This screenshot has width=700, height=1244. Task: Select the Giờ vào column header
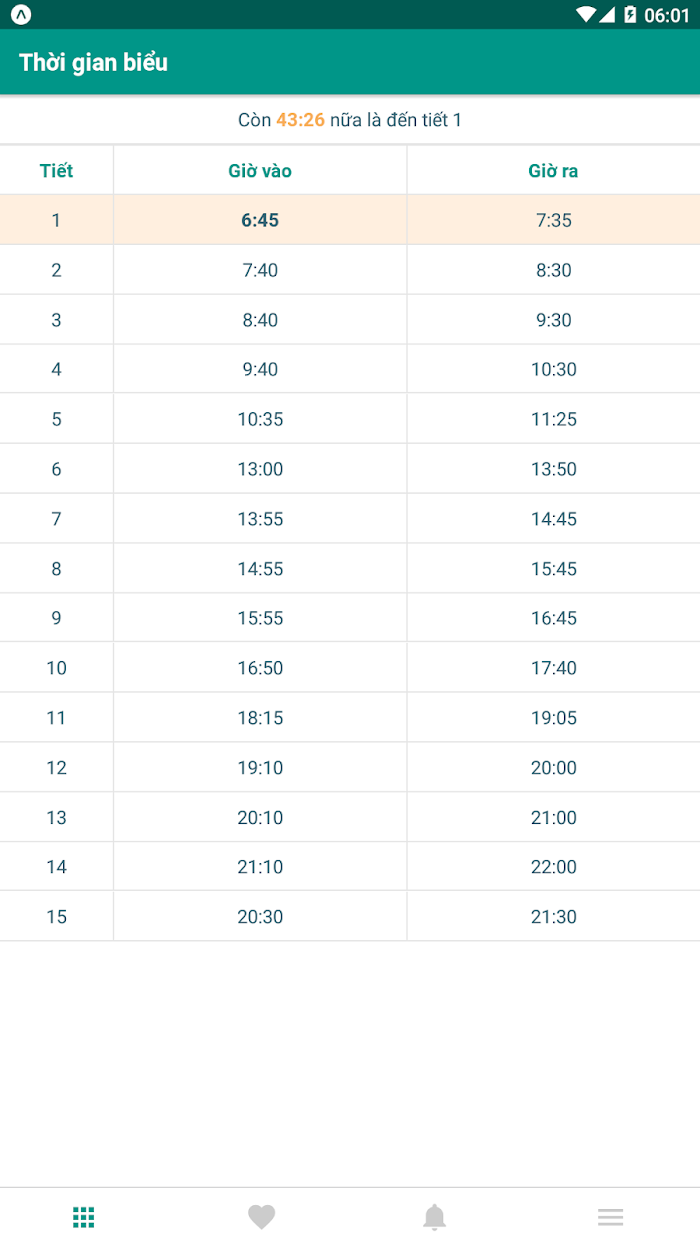coord(260,171)
